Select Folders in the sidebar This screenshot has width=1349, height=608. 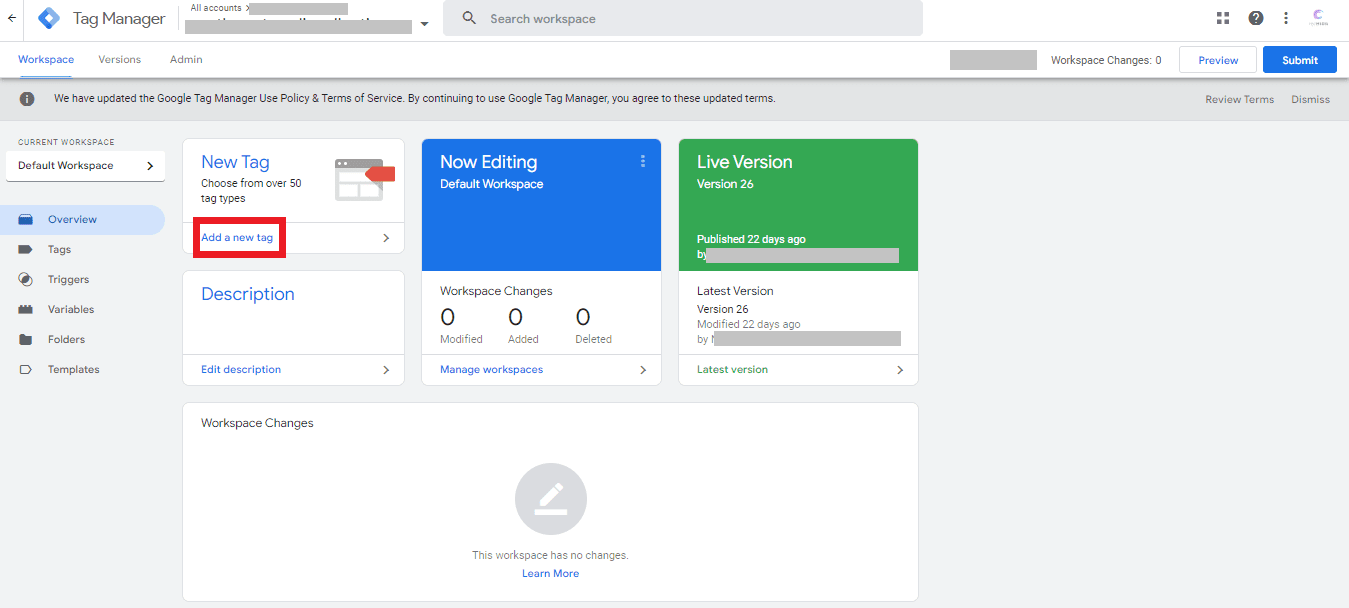pos(82,339)
